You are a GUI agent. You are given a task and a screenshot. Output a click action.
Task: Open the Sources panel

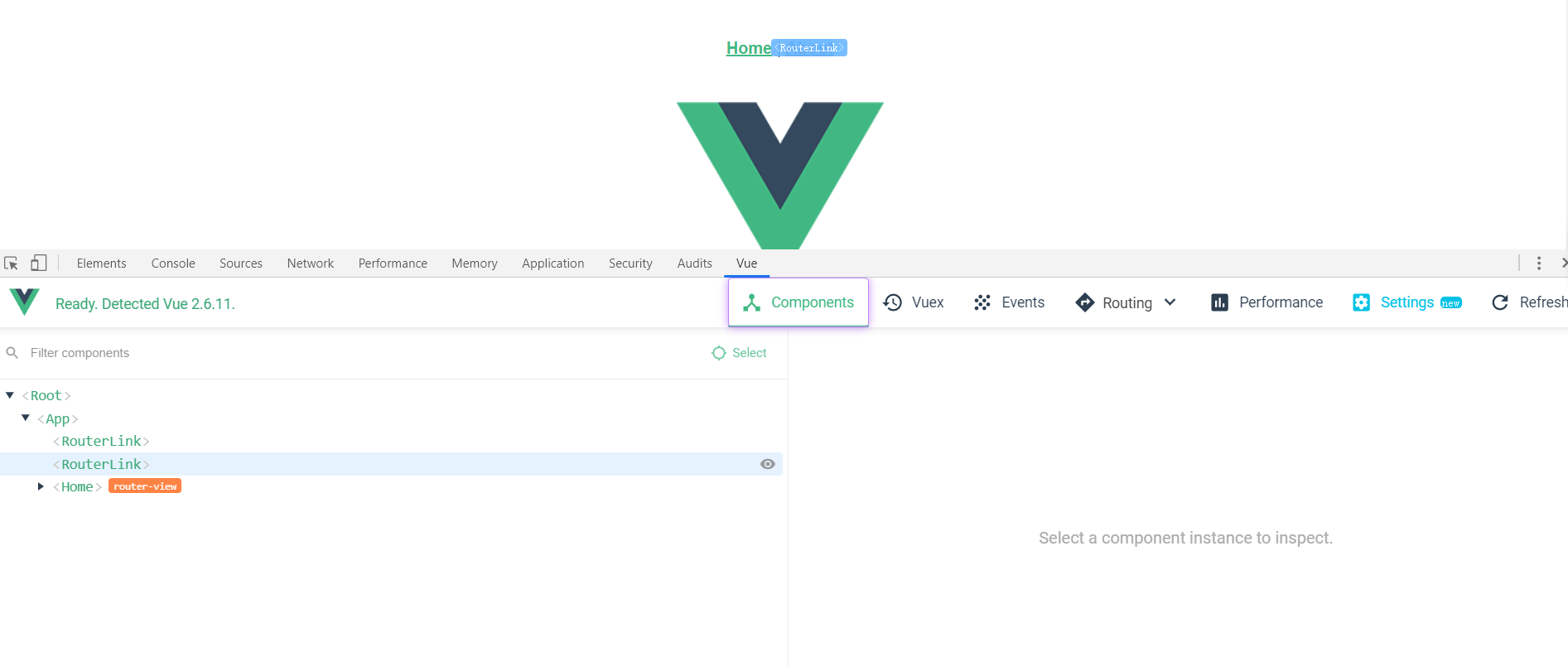(x=241, y=263)
